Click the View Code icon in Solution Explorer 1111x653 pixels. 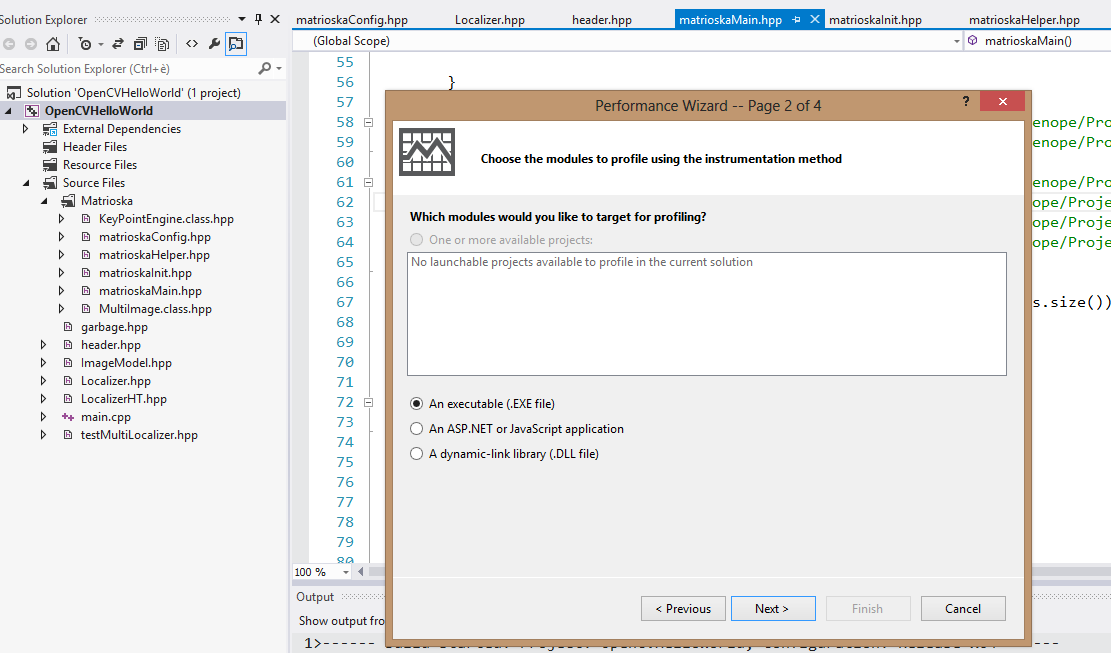[x=192, y=44]
